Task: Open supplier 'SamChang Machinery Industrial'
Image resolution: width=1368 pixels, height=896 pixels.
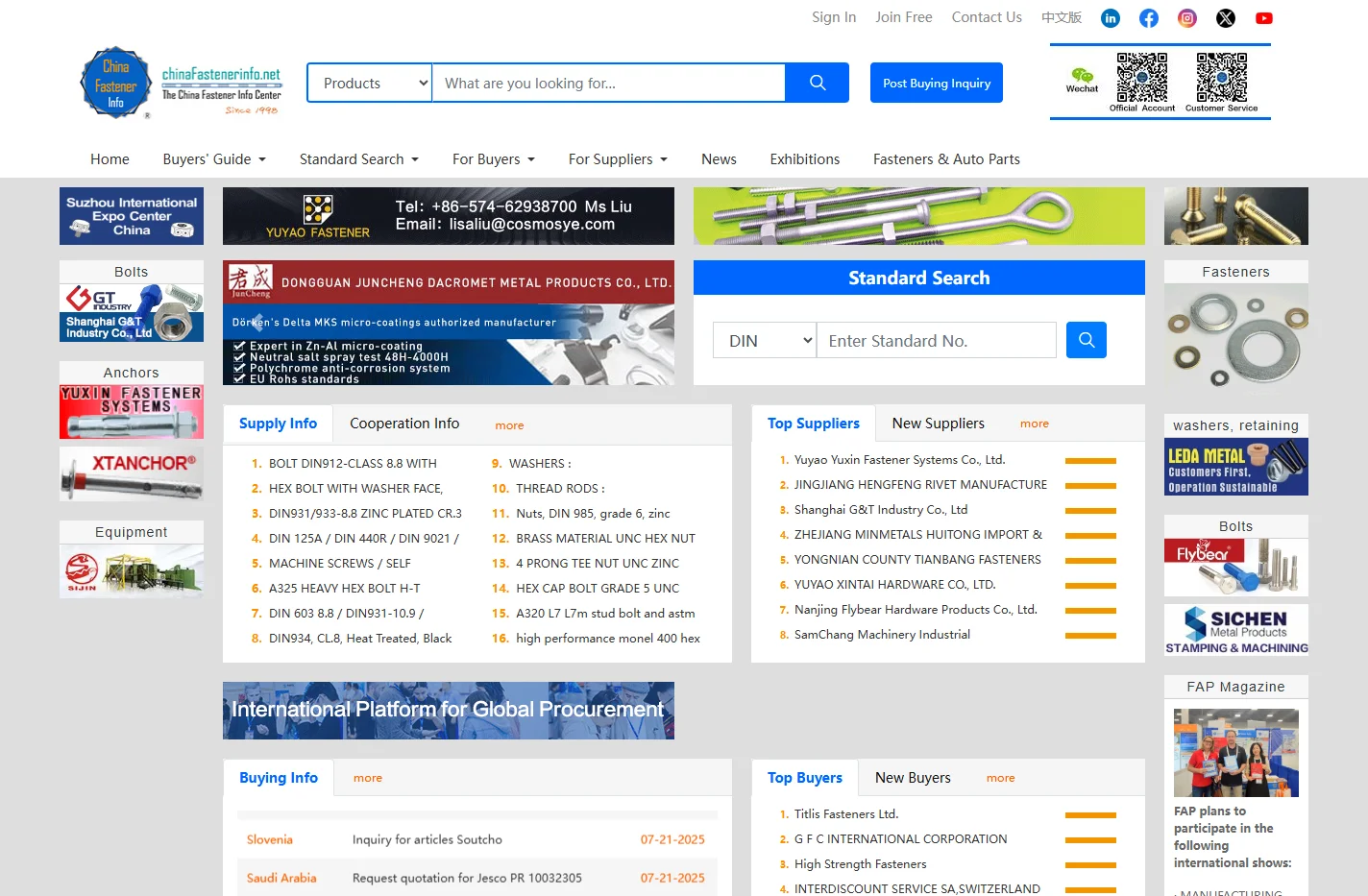Action: pyautogui.click(x=882, y=635)
